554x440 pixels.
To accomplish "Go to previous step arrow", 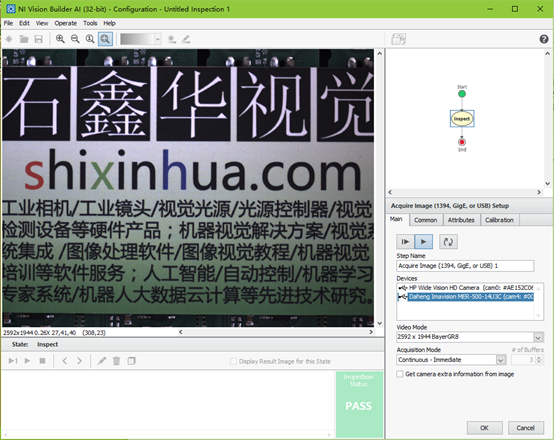I will click(65, 361).
